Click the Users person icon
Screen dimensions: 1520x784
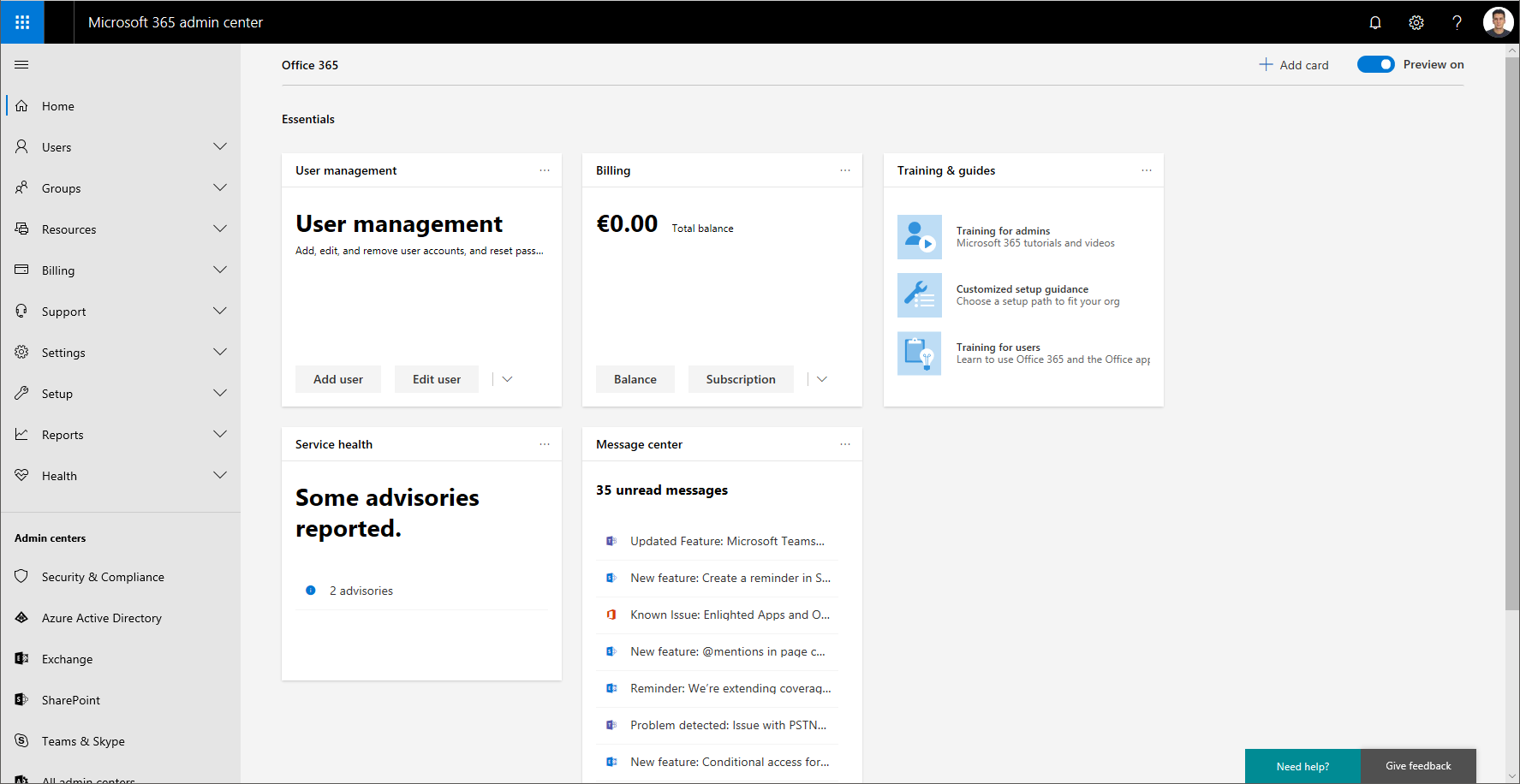coord(22,147)
